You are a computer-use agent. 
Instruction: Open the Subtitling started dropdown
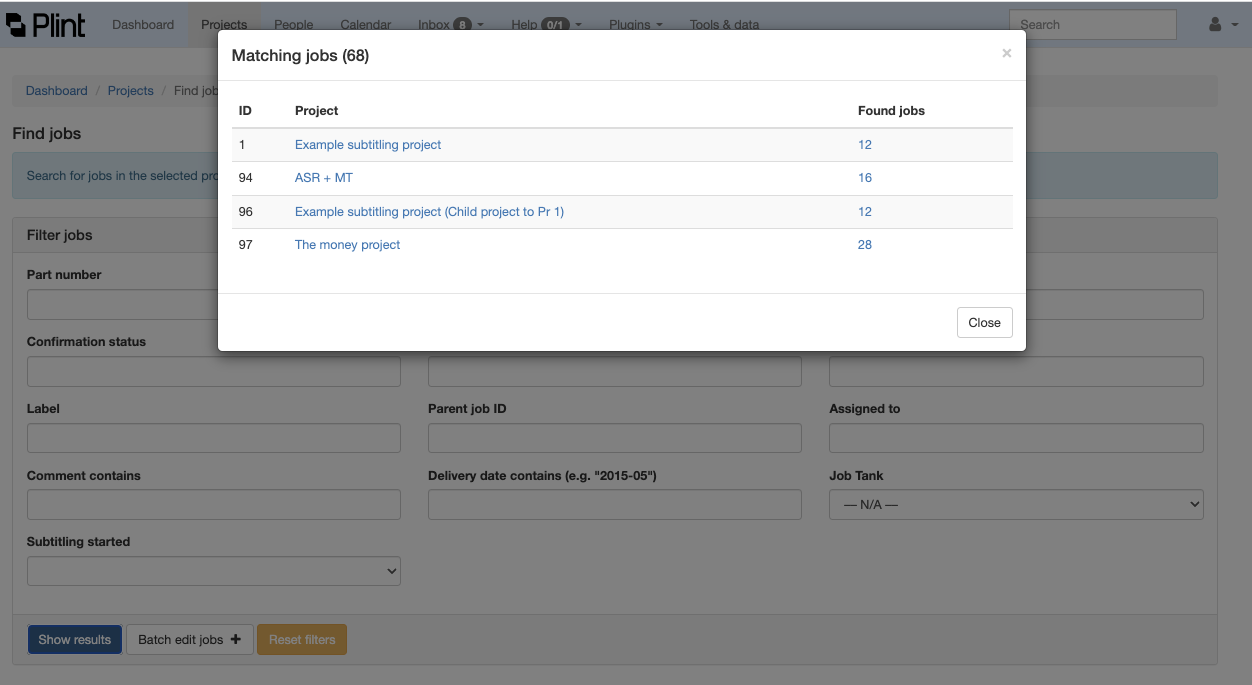tap(214, 571)
